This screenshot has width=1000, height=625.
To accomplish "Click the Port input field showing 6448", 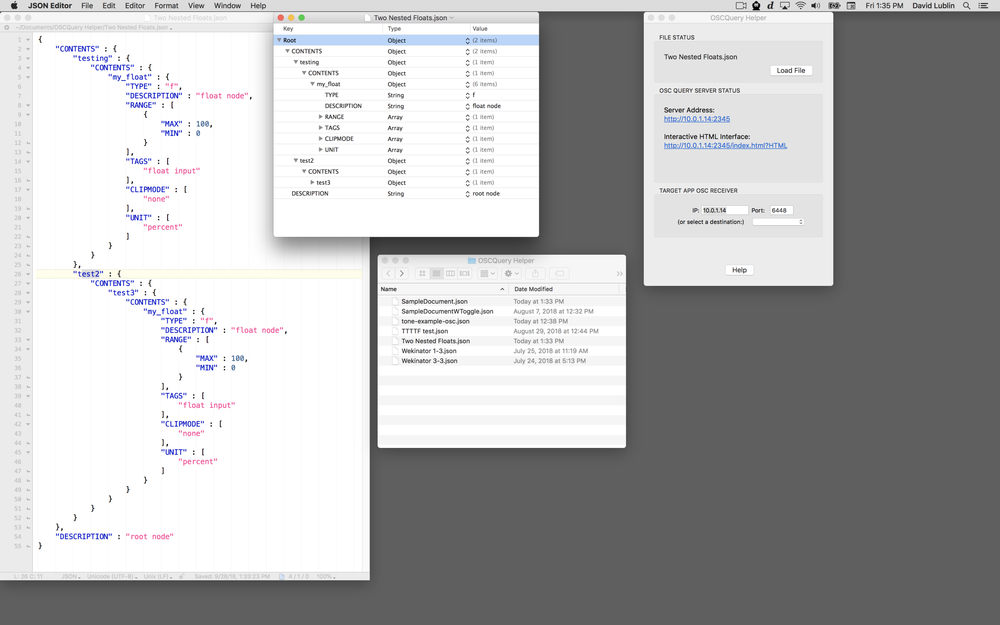I will tap(781, 210).
